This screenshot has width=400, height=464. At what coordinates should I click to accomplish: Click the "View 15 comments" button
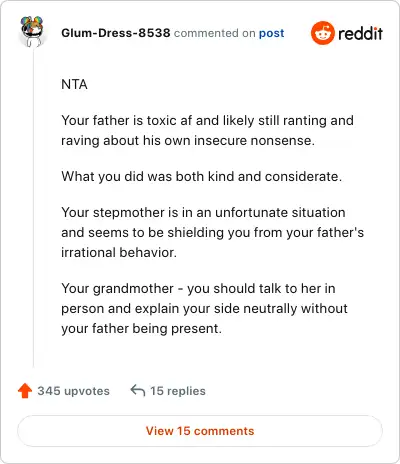200,431
